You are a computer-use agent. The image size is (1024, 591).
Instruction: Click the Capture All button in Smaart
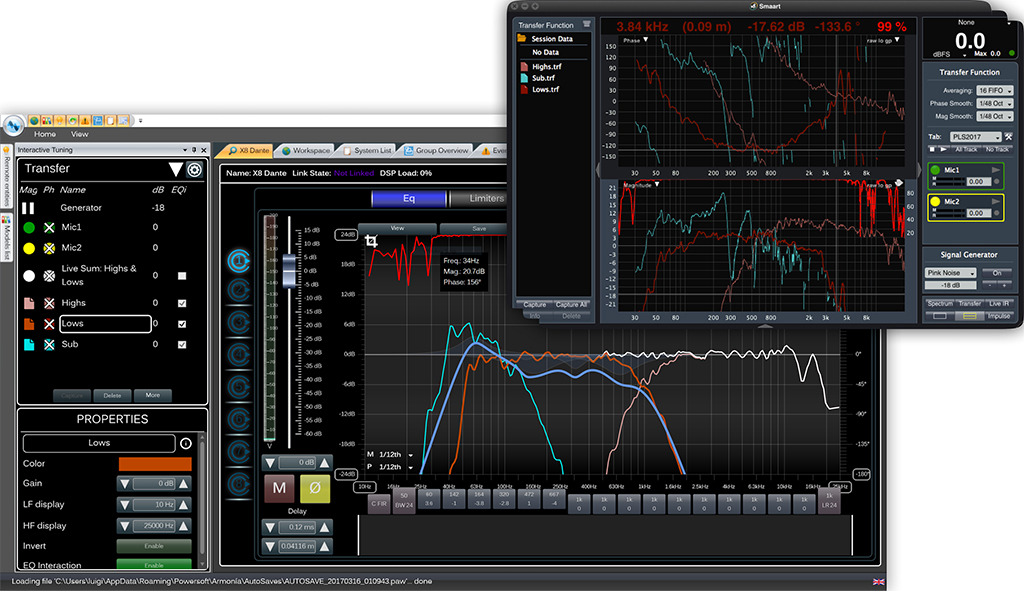tap(573, 304)
